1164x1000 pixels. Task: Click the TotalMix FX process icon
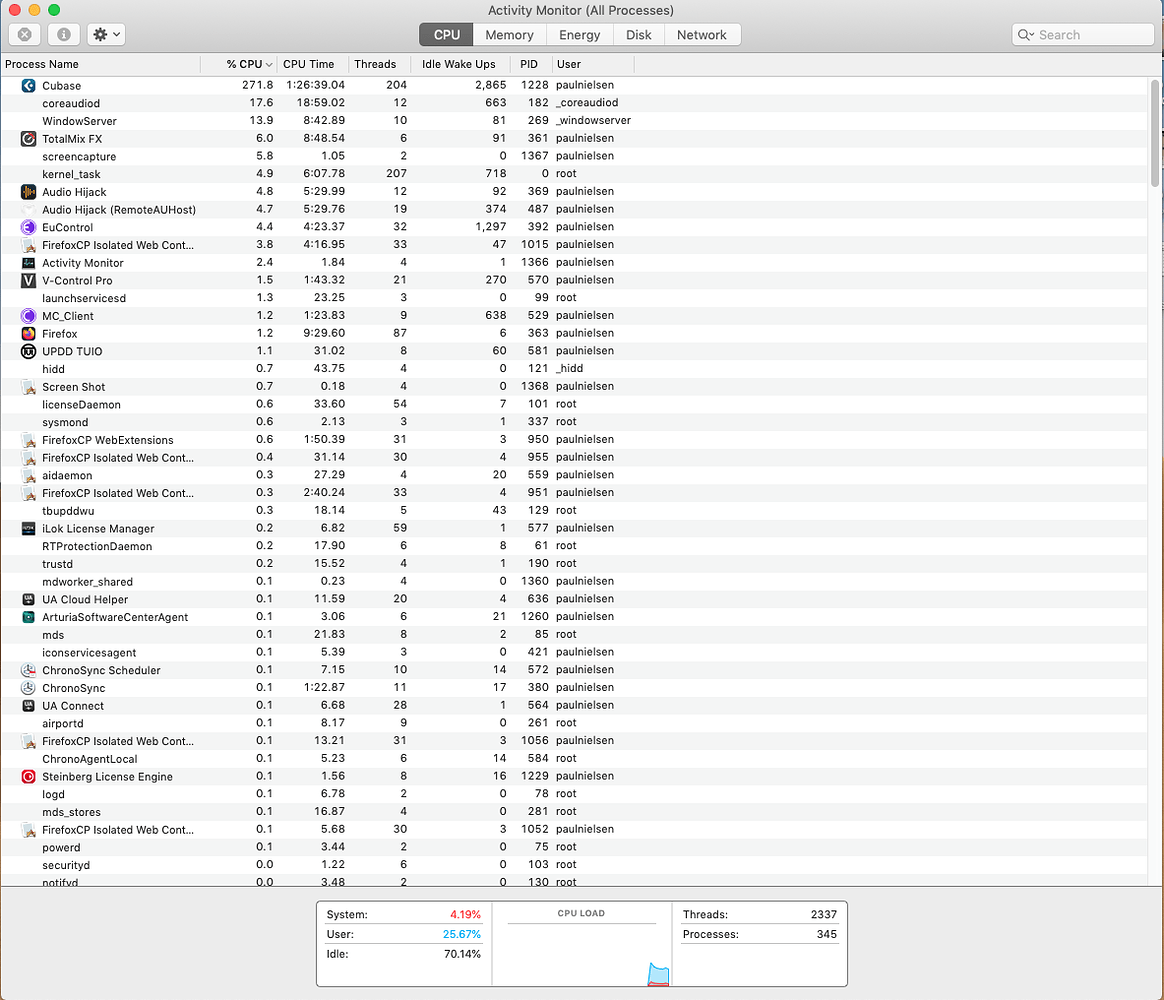pos(27,139)
